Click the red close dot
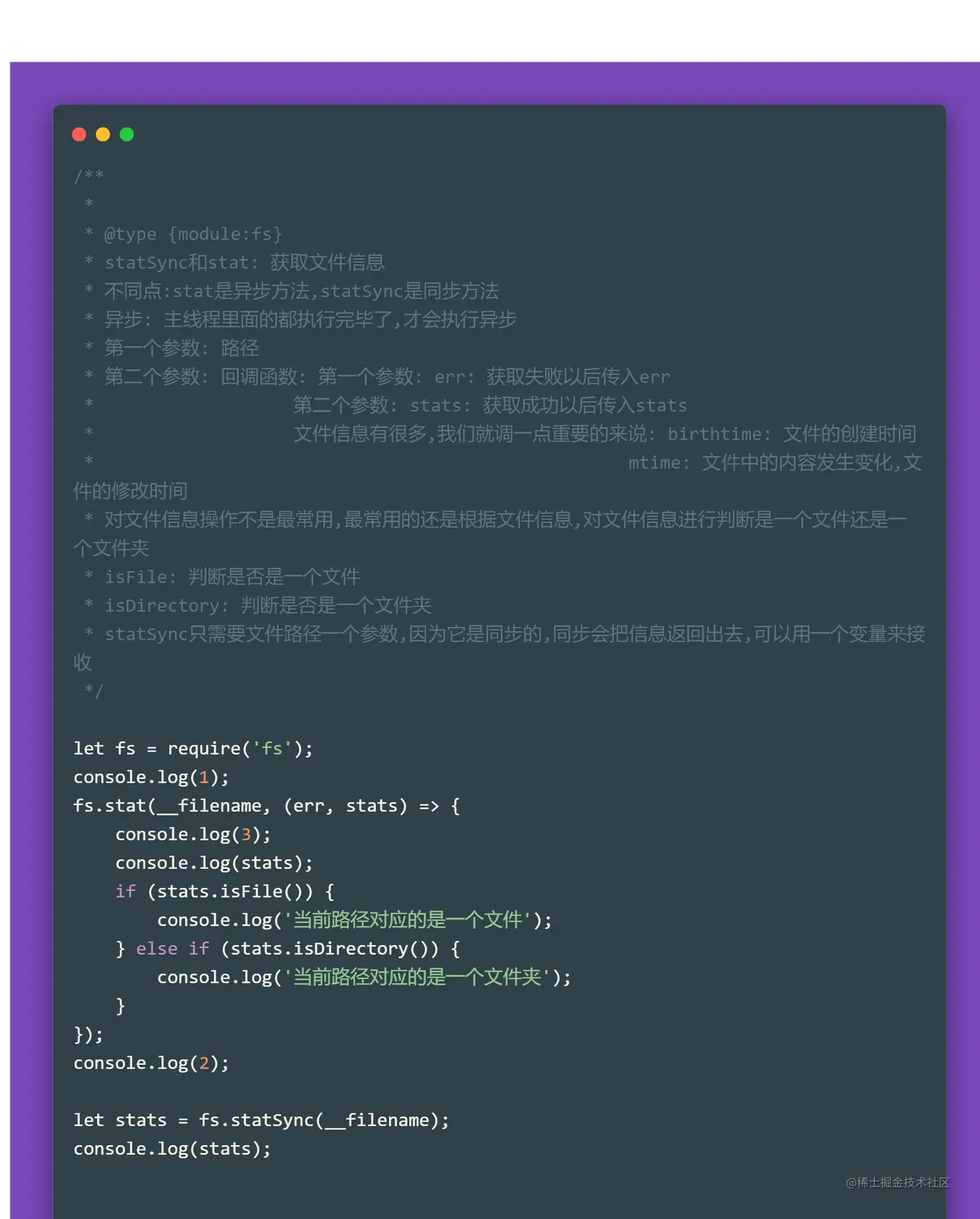 [x=79, y=134]
